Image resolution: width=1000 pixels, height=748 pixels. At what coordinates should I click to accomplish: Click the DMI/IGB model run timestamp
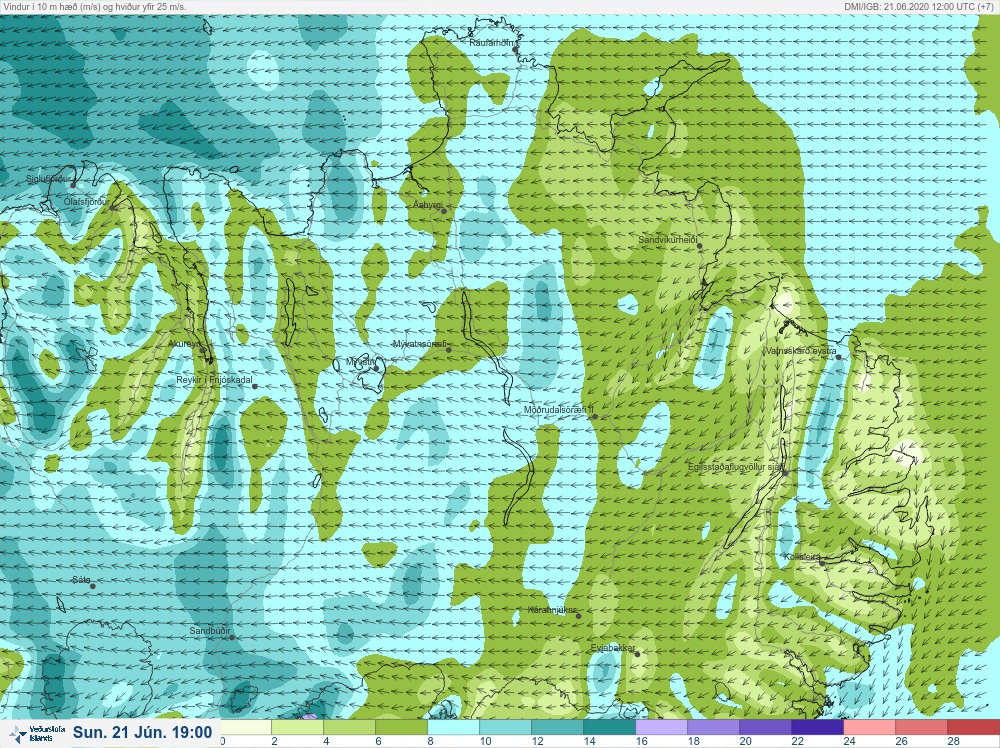pos(919,6)
